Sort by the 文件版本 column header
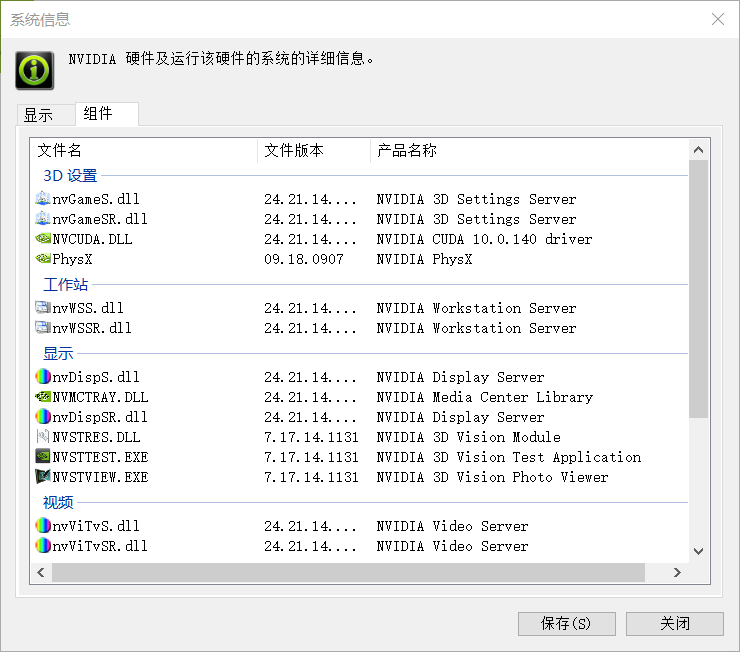Viewport: 740px width, 652px height. coord(314,150)
